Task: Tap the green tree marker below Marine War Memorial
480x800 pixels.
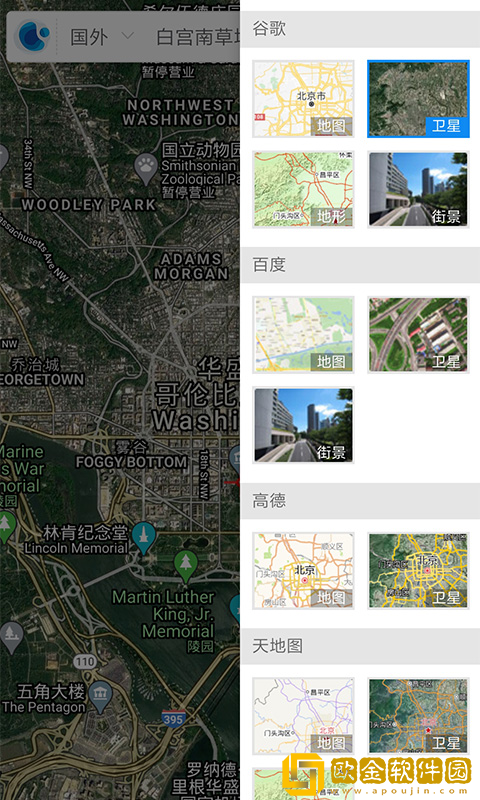Action: [x=6, y=527]
